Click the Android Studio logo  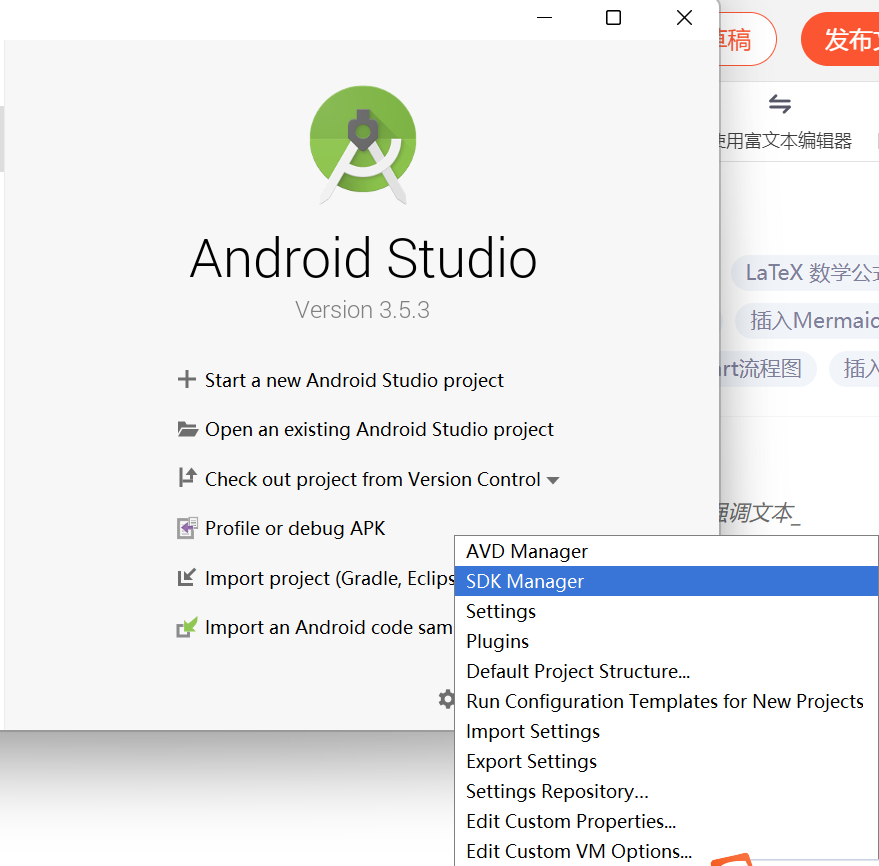coord(363,144)
